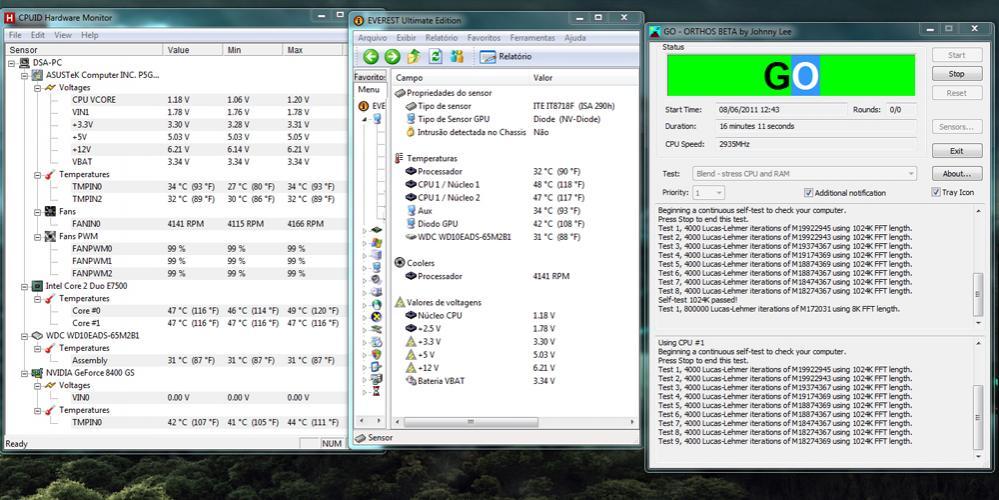Select the DirectX yellow X icon in the EVEREST tree

(x=376, y=317)
